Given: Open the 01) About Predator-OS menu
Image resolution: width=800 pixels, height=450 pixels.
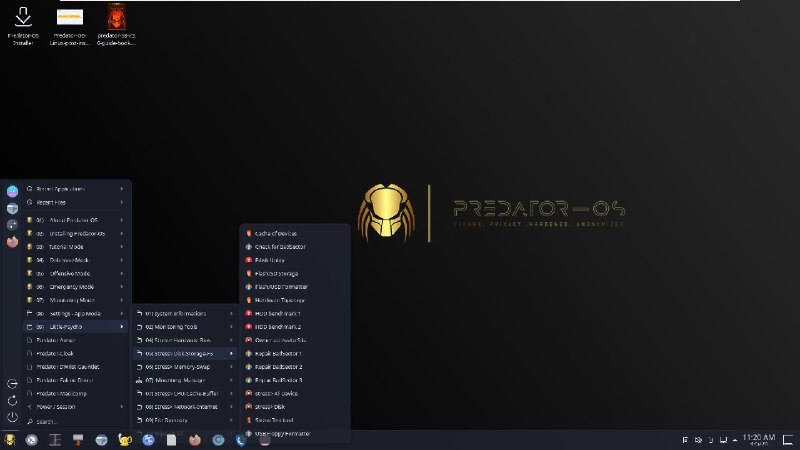Looking at the screenshot, I should (76, 220).
